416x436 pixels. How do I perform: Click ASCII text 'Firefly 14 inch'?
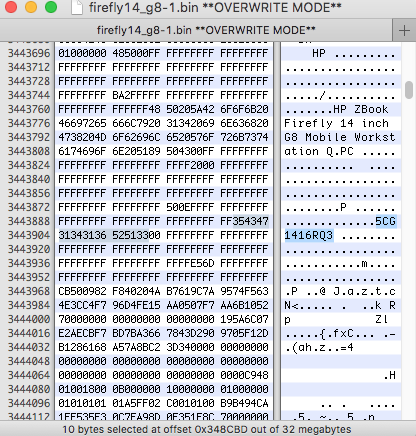[x=337, y=123]
